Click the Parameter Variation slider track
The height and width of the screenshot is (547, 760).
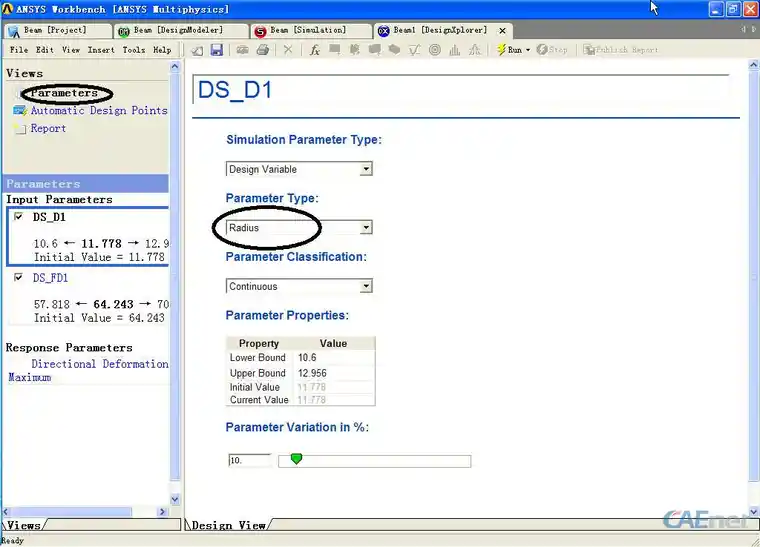pyautogui.click(x=374, y=461)
